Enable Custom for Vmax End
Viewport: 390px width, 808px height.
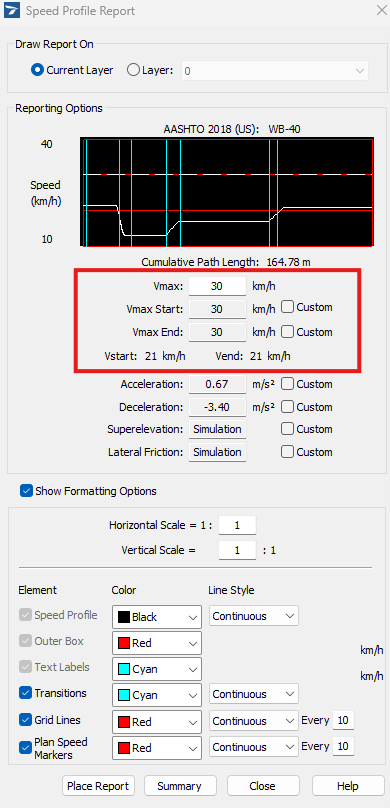click(288, 332)
